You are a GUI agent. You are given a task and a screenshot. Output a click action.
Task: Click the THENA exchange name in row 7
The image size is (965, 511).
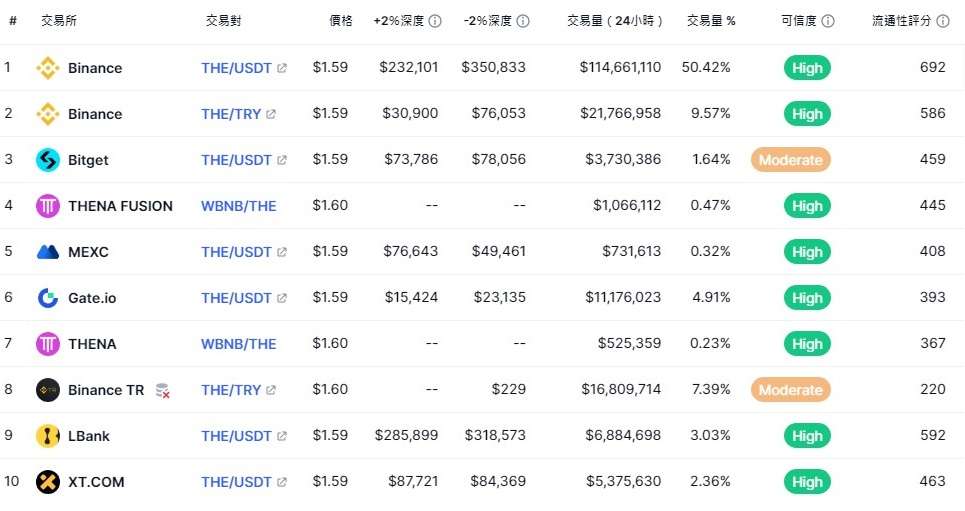[92, 344]
